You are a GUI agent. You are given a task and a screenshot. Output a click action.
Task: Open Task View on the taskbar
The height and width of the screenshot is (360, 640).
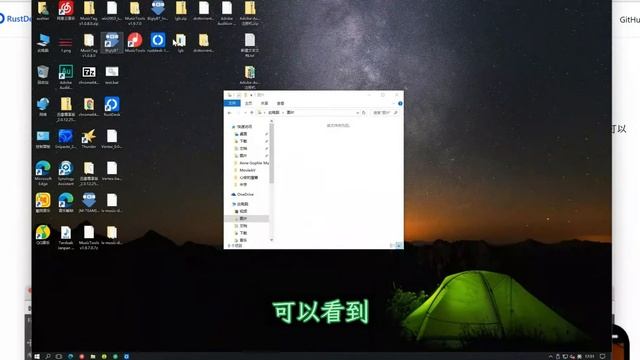59,356
